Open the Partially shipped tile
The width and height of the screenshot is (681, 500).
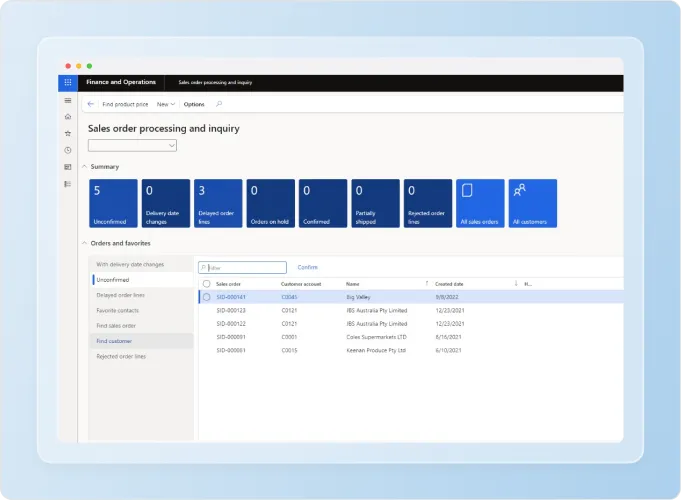point(375,203)
